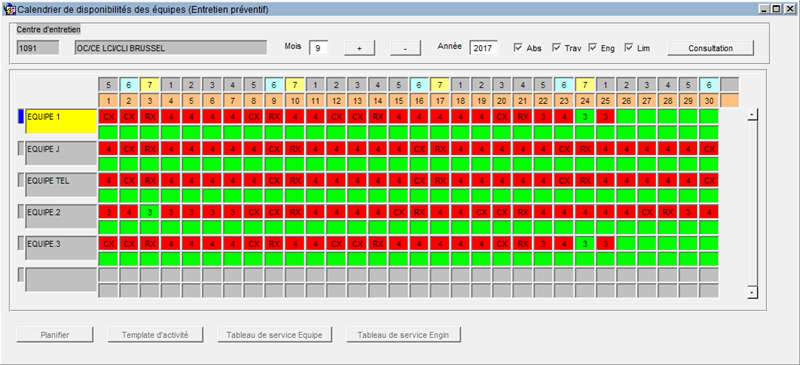Click the record indicator beside EQUIPE TEL

20,180
